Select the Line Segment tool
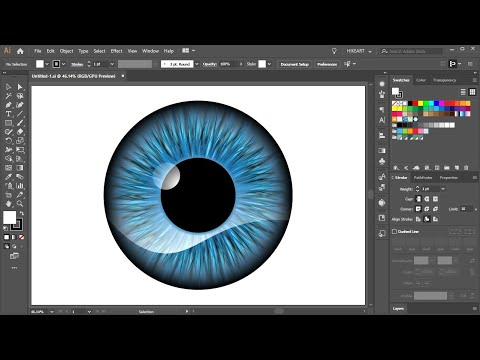Screen dimensions: 480x360 [x=20, y=114]
